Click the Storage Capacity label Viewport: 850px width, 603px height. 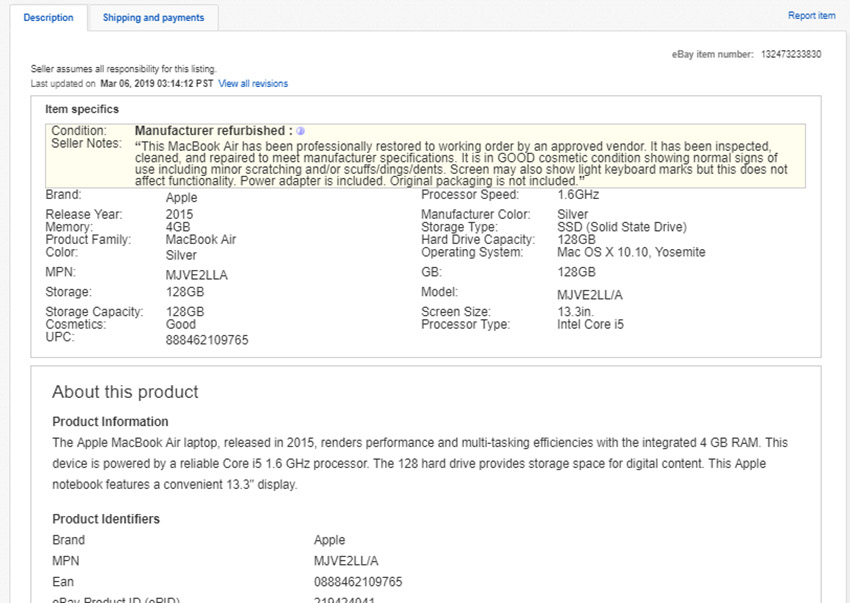(94, 312)
